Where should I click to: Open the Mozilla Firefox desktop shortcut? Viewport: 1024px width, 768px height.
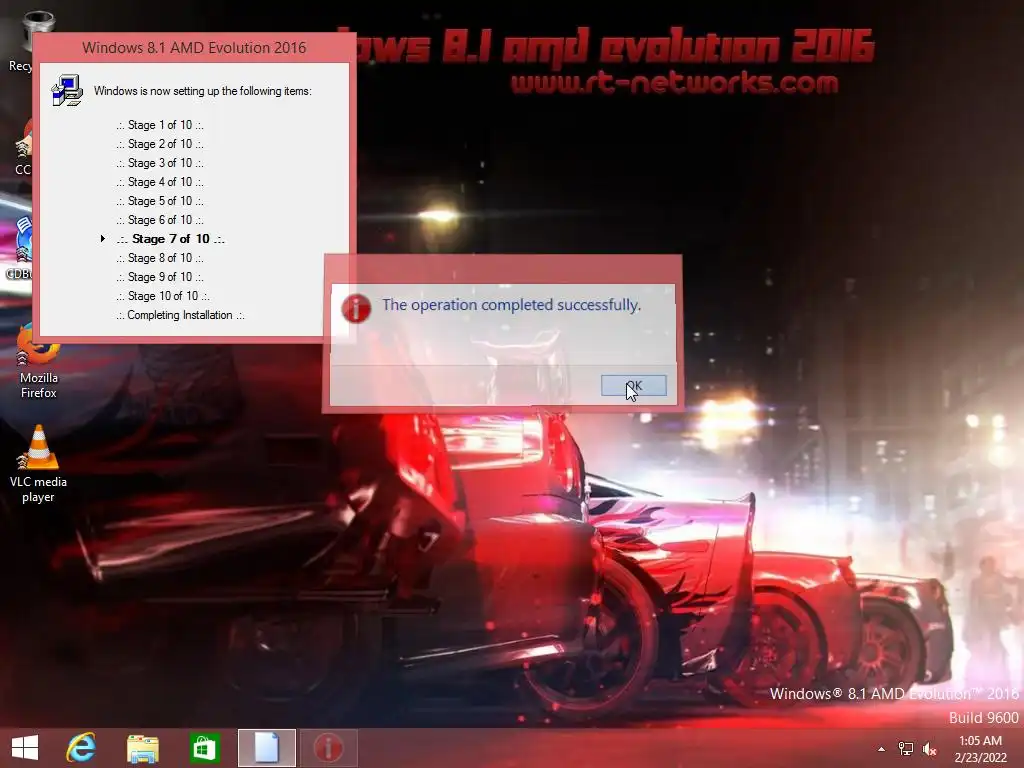(38, 360)
